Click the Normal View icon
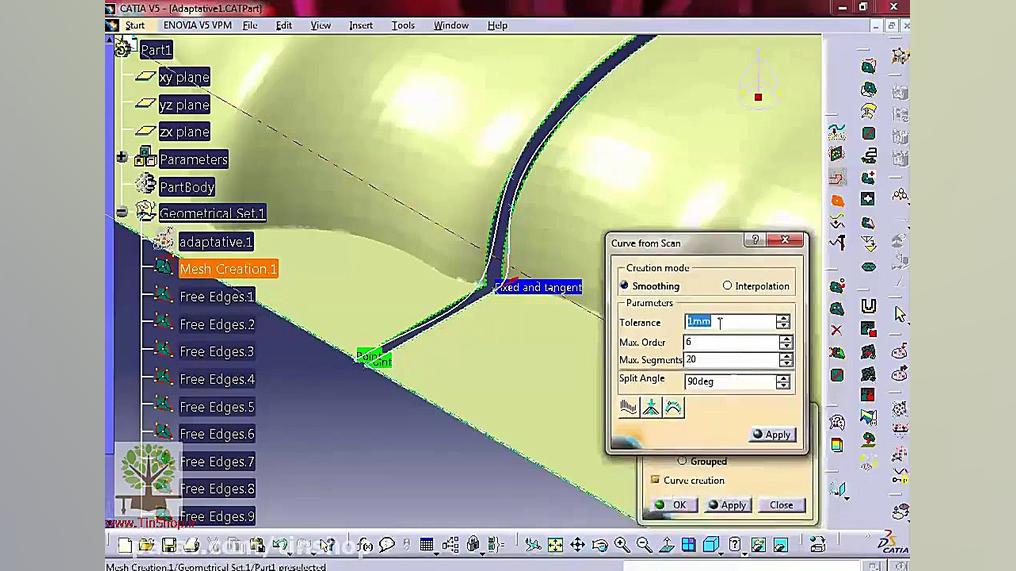Screen dimensions: 1016x571 667,545
